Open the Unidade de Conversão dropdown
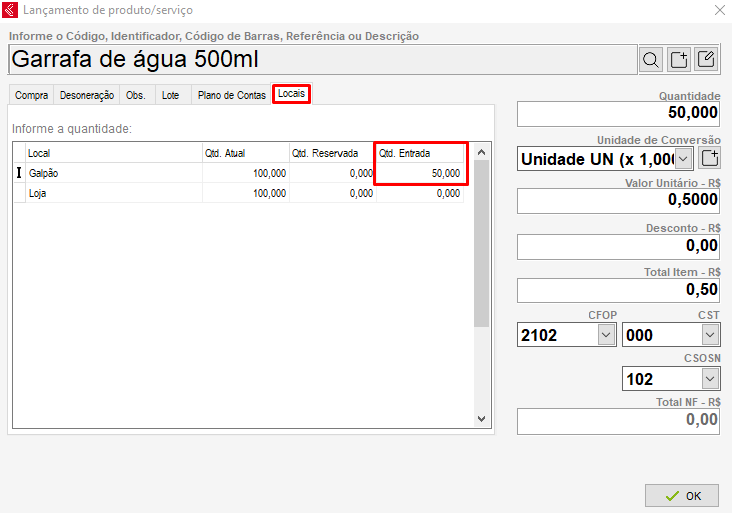Image resolution: width=732 pixels, height=513 pixels. tap(684, 159)
